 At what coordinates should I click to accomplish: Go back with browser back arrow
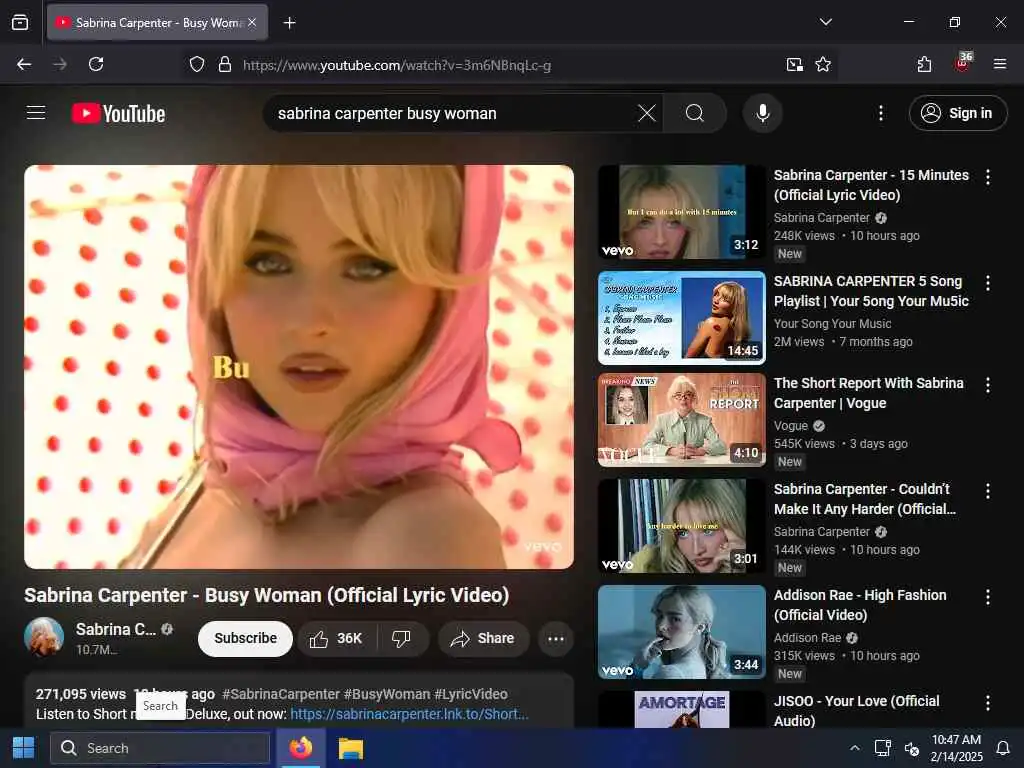(24, 64)
